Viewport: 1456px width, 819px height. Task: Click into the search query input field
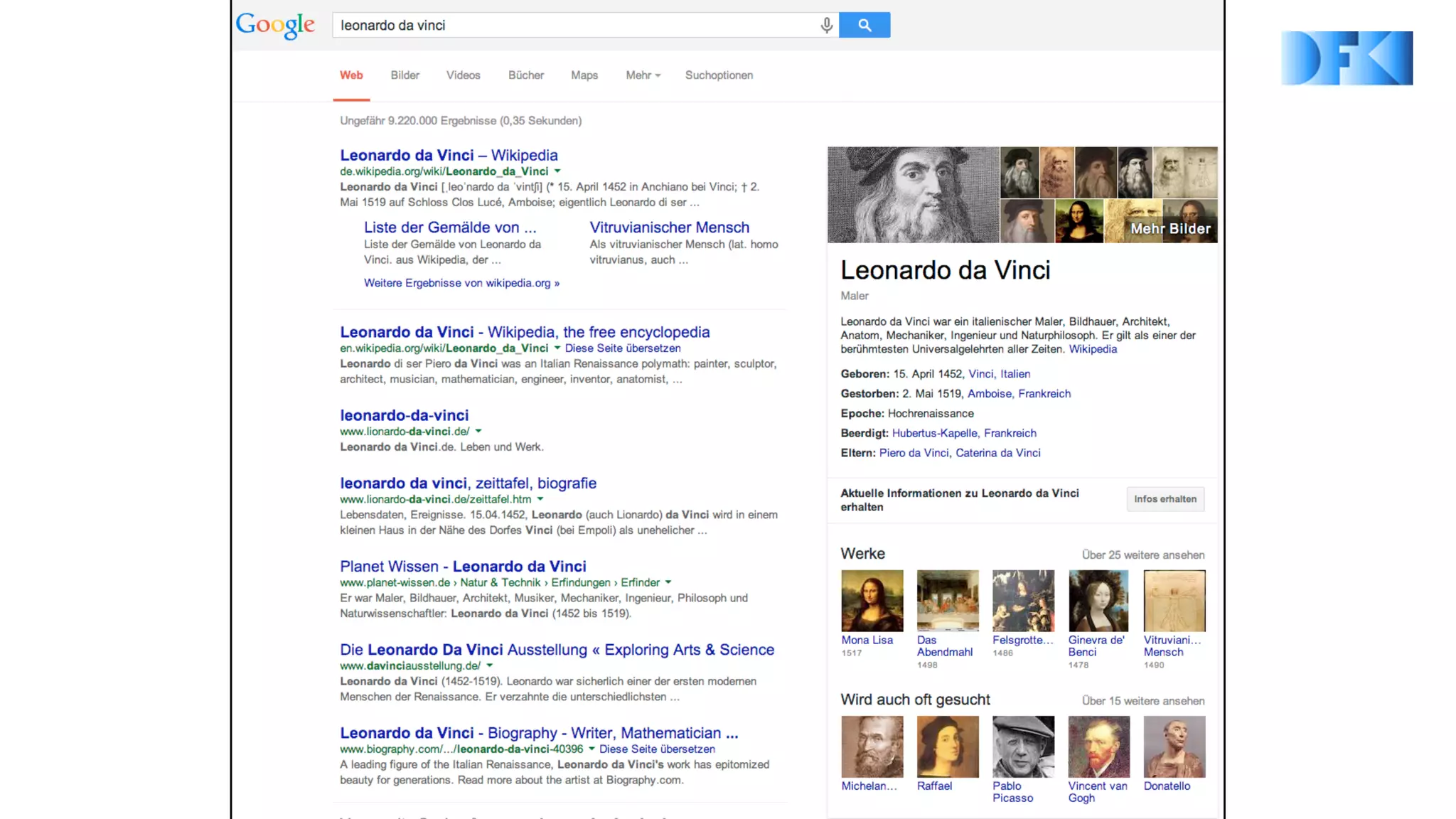click(x=576, y=26)
